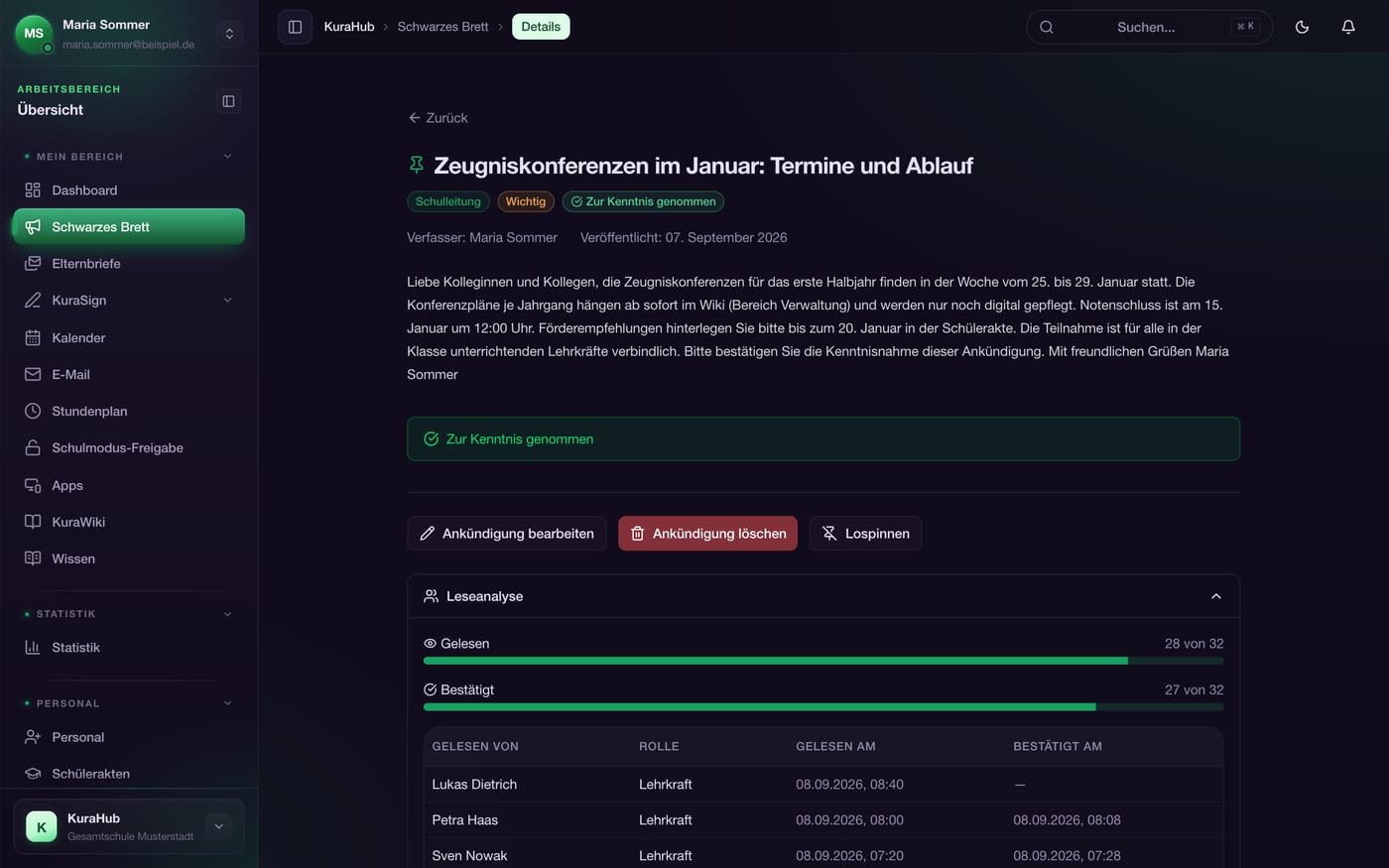Delete announcement with Ankündigung löschen
The image size is (1389, 868).
pyautogui.click(x=707, y=534)
